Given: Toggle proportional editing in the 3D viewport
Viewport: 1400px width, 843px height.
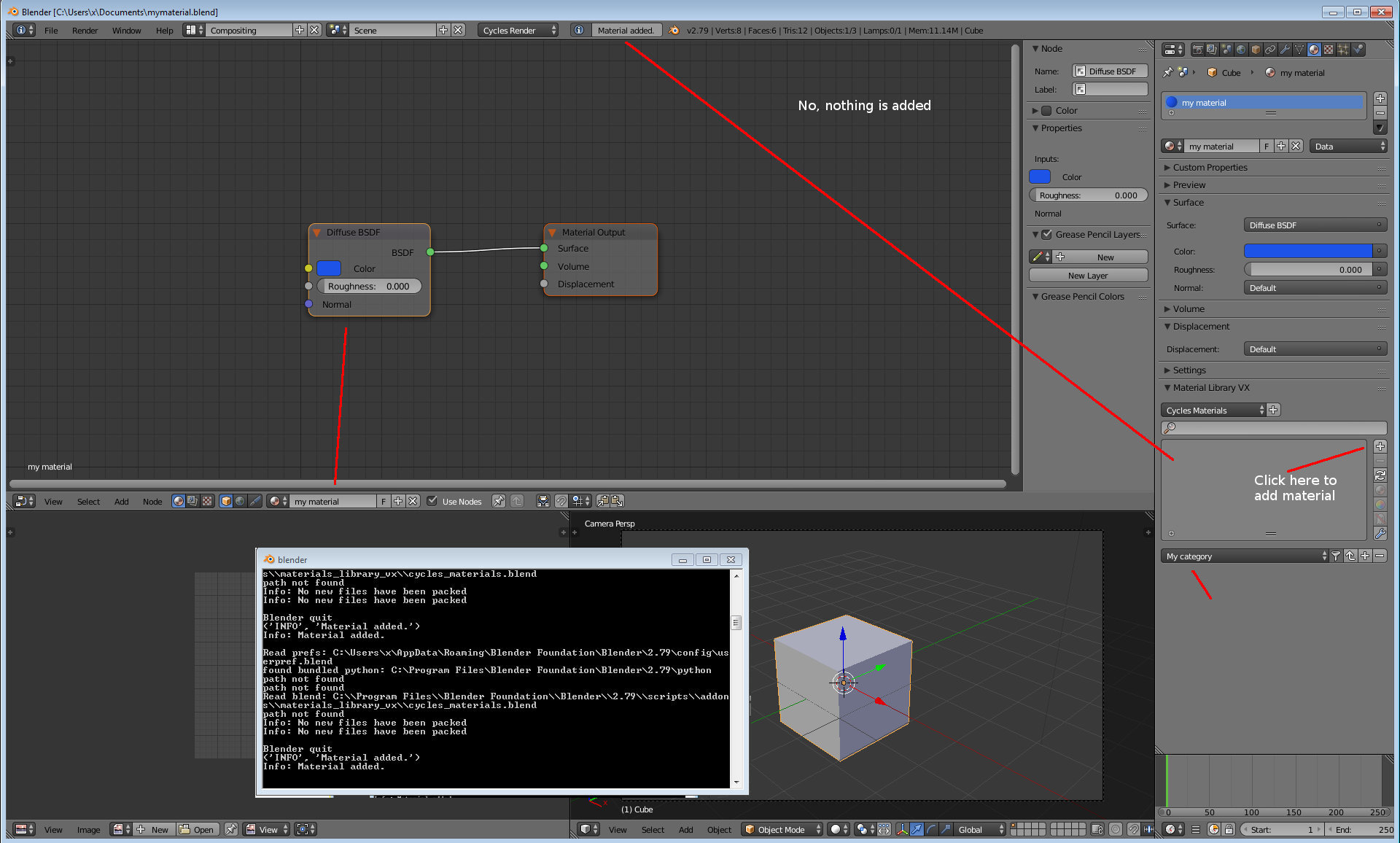Looking at the screenshot, I should pos(1115,829).
